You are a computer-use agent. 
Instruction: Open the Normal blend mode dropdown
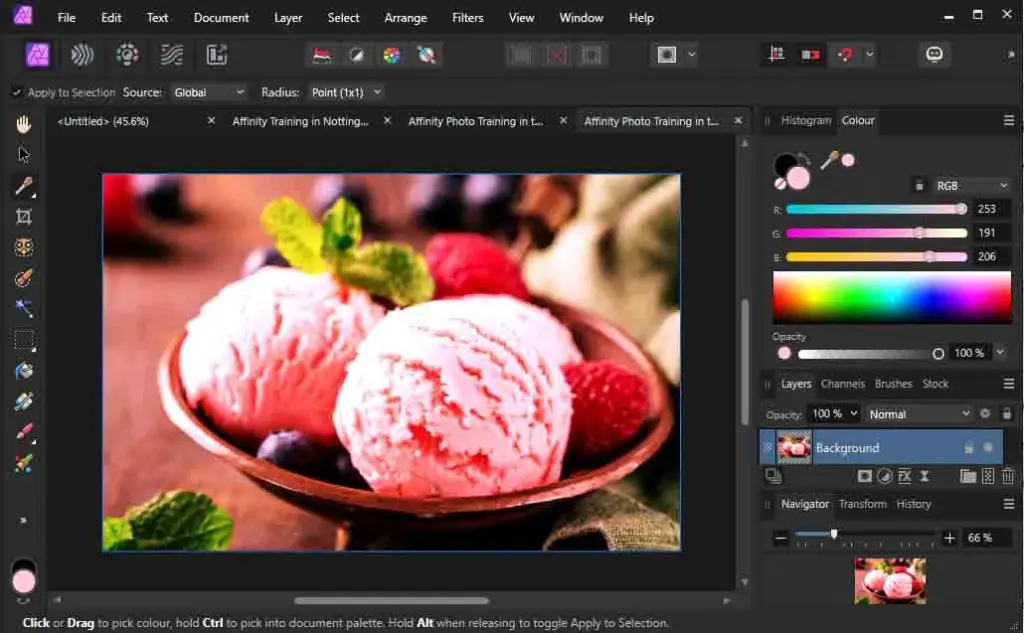918,414
